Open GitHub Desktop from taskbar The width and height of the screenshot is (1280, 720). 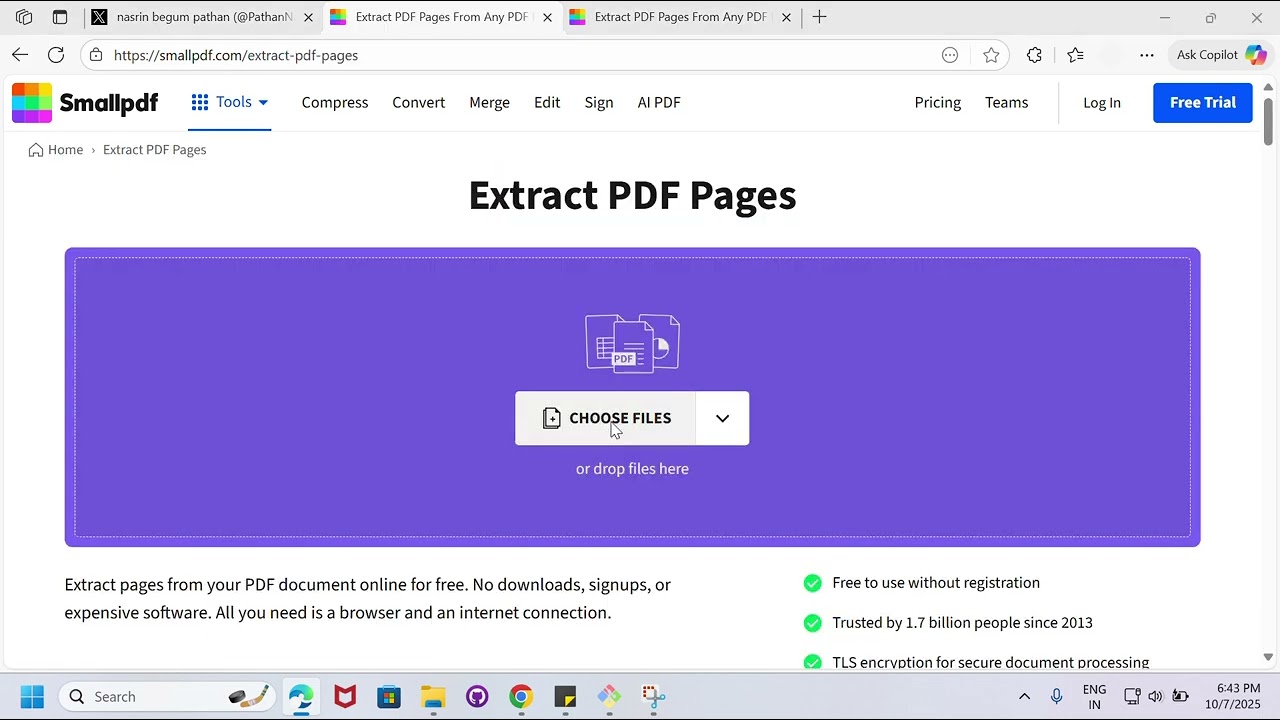coord(477,696)
